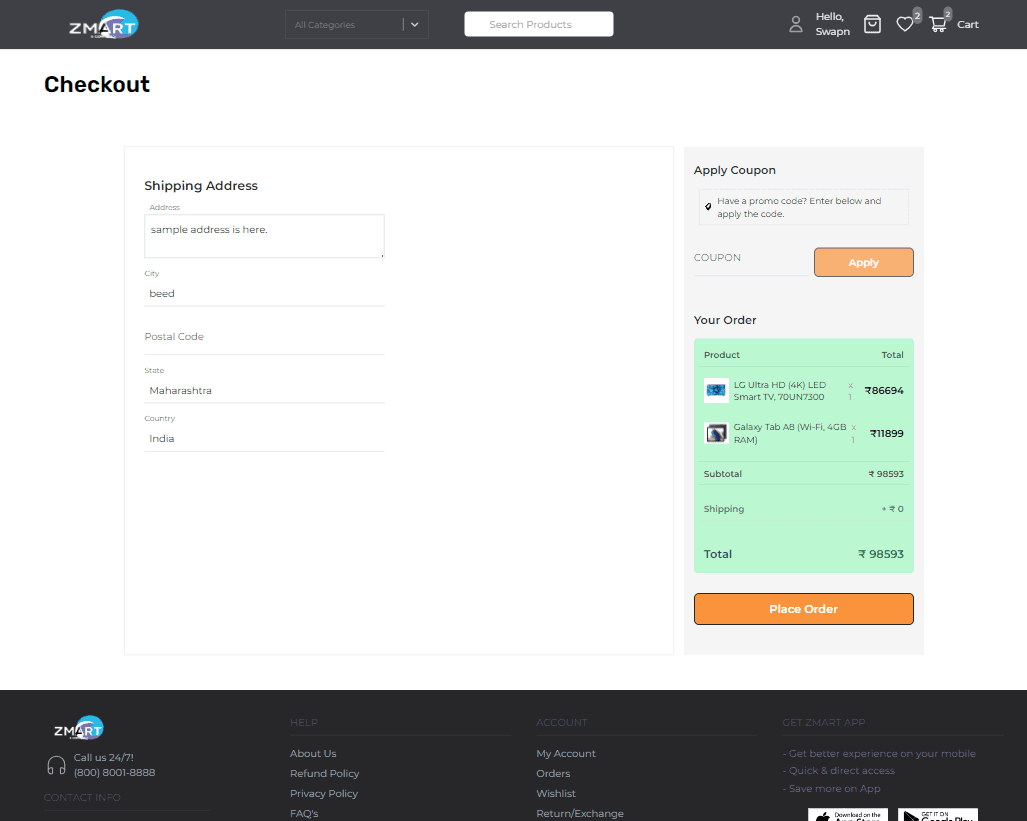Click the Address text area
Image resolution: width=1027 pixels, height=821 pixels.
pos(264,236)
